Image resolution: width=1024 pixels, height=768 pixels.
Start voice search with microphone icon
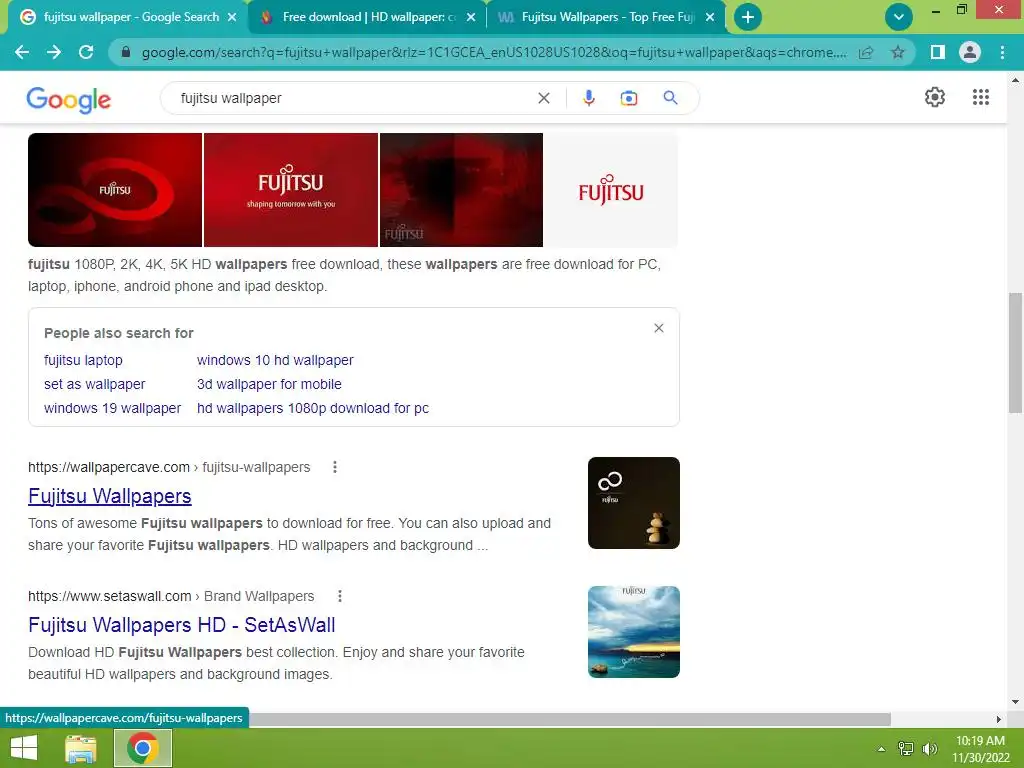[588, 98]
